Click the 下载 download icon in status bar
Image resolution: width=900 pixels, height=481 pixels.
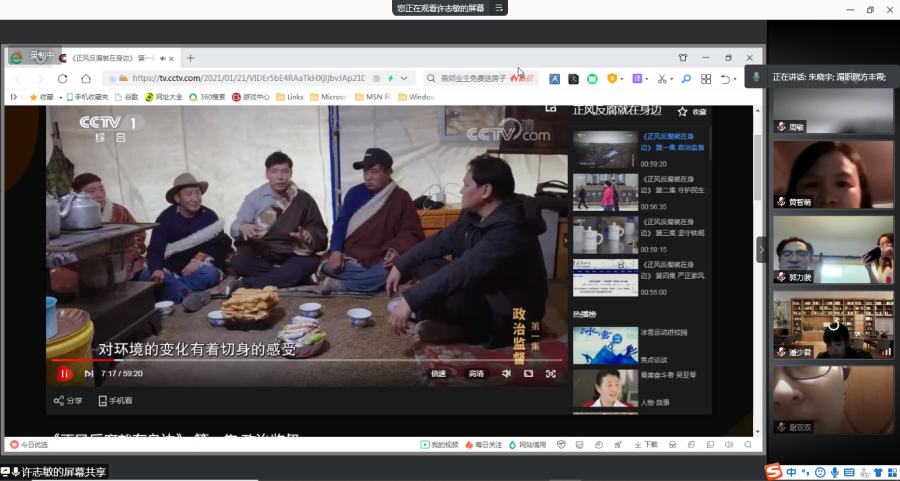click(x=646, y=444)
